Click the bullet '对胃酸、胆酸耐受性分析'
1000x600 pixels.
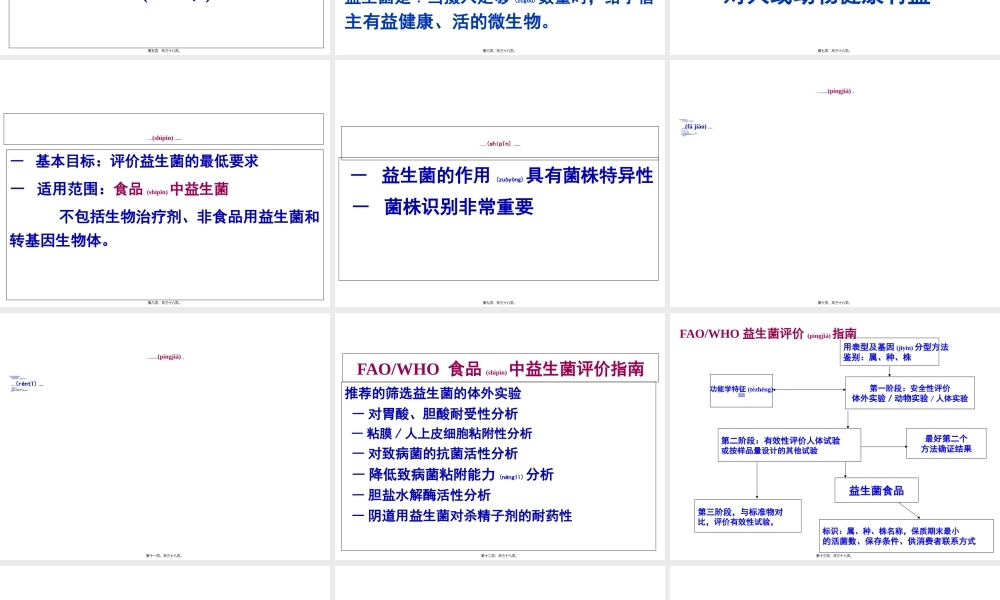(438, 413)
